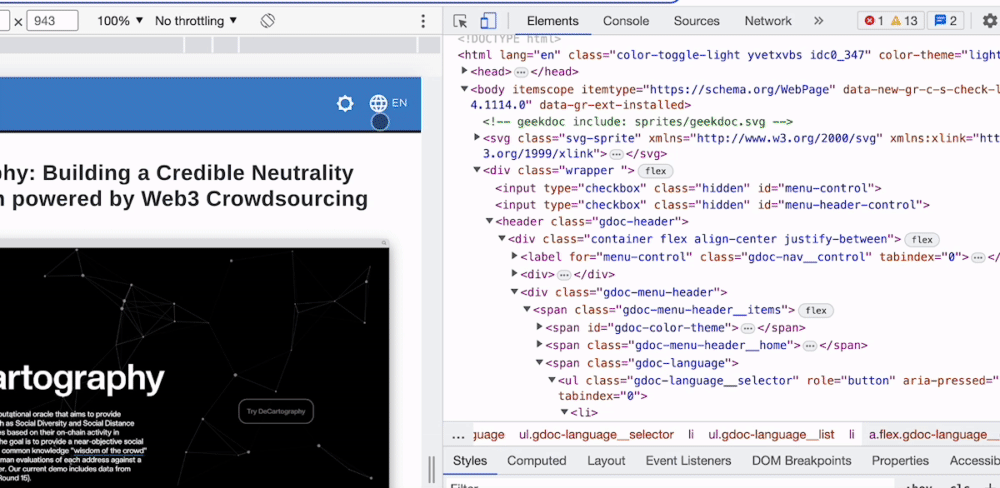Expand the collapsed div node under label
Screen dimensions: 1000x488
point(514,274)
